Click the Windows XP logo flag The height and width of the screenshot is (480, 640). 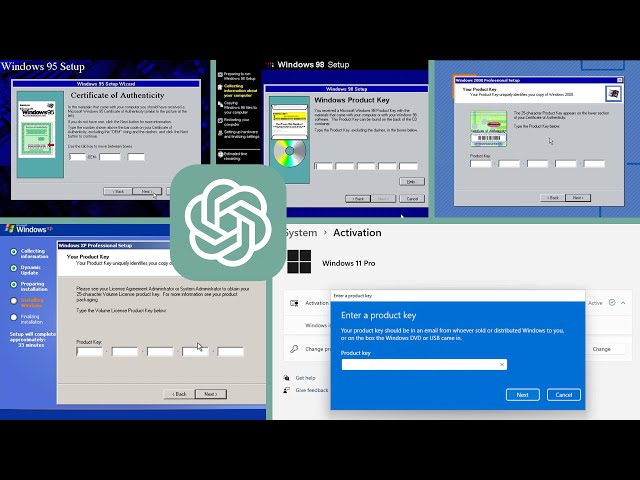tap(10, 228)
